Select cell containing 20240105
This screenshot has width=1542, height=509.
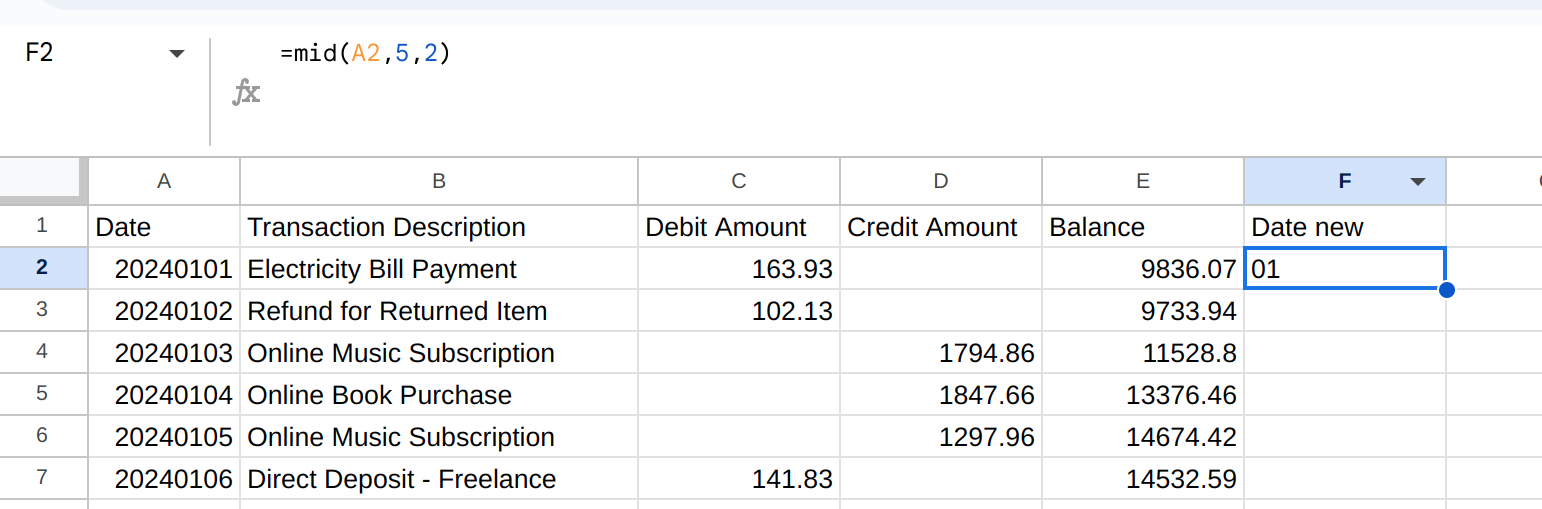(165, 437)
